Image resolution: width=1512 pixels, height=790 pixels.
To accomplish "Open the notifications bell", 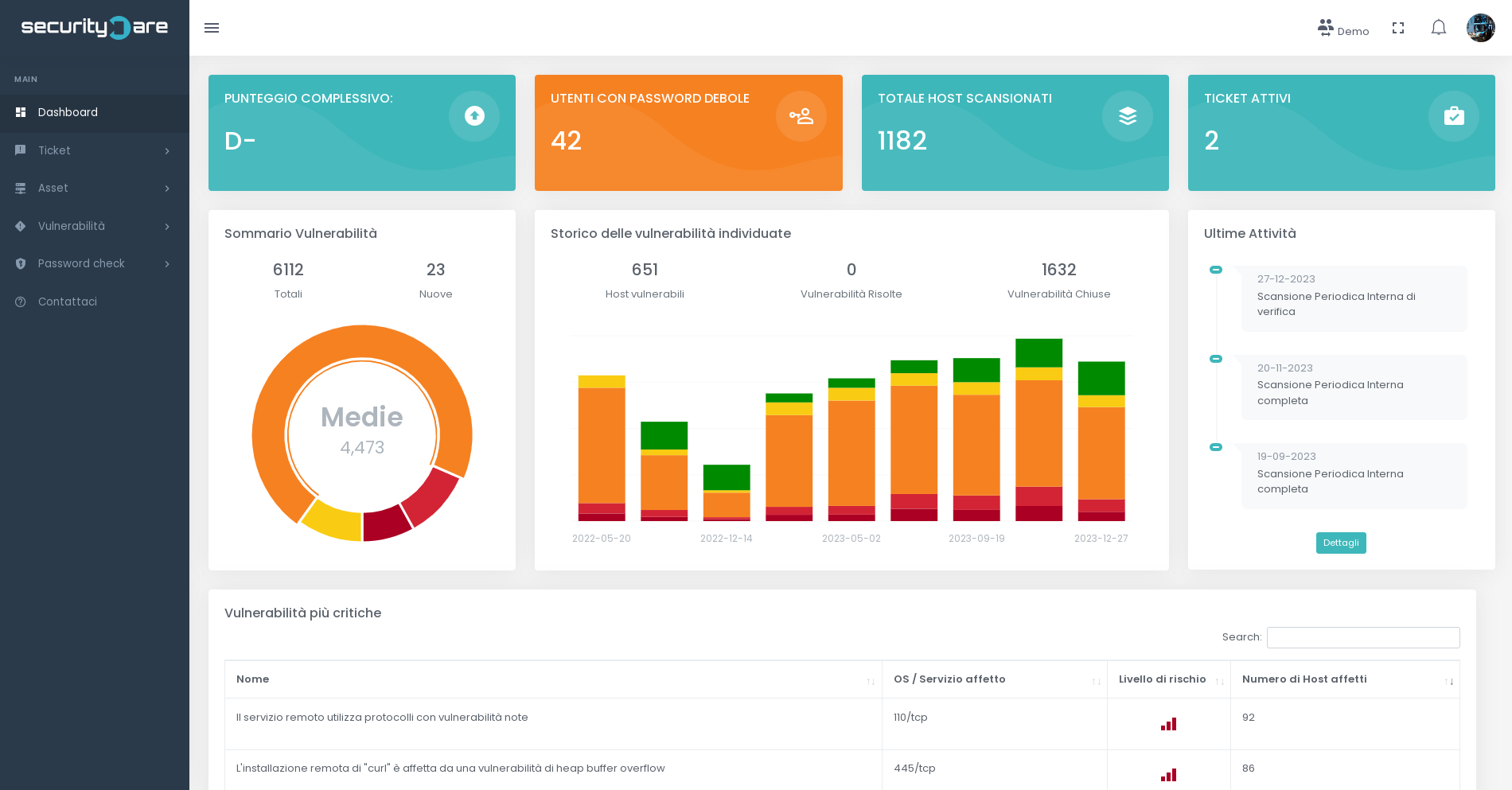I will tap(1439, 28).
